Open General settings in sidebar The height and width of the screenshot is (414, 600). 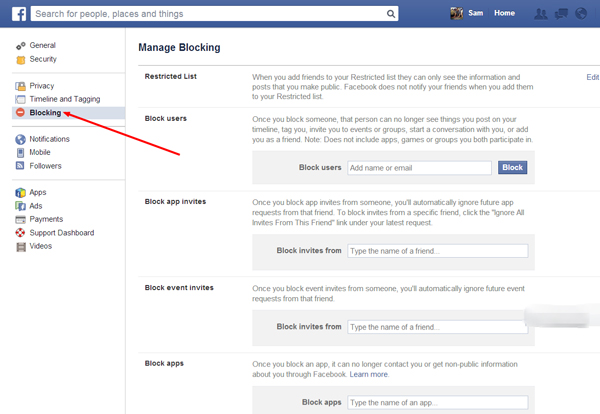42,46
